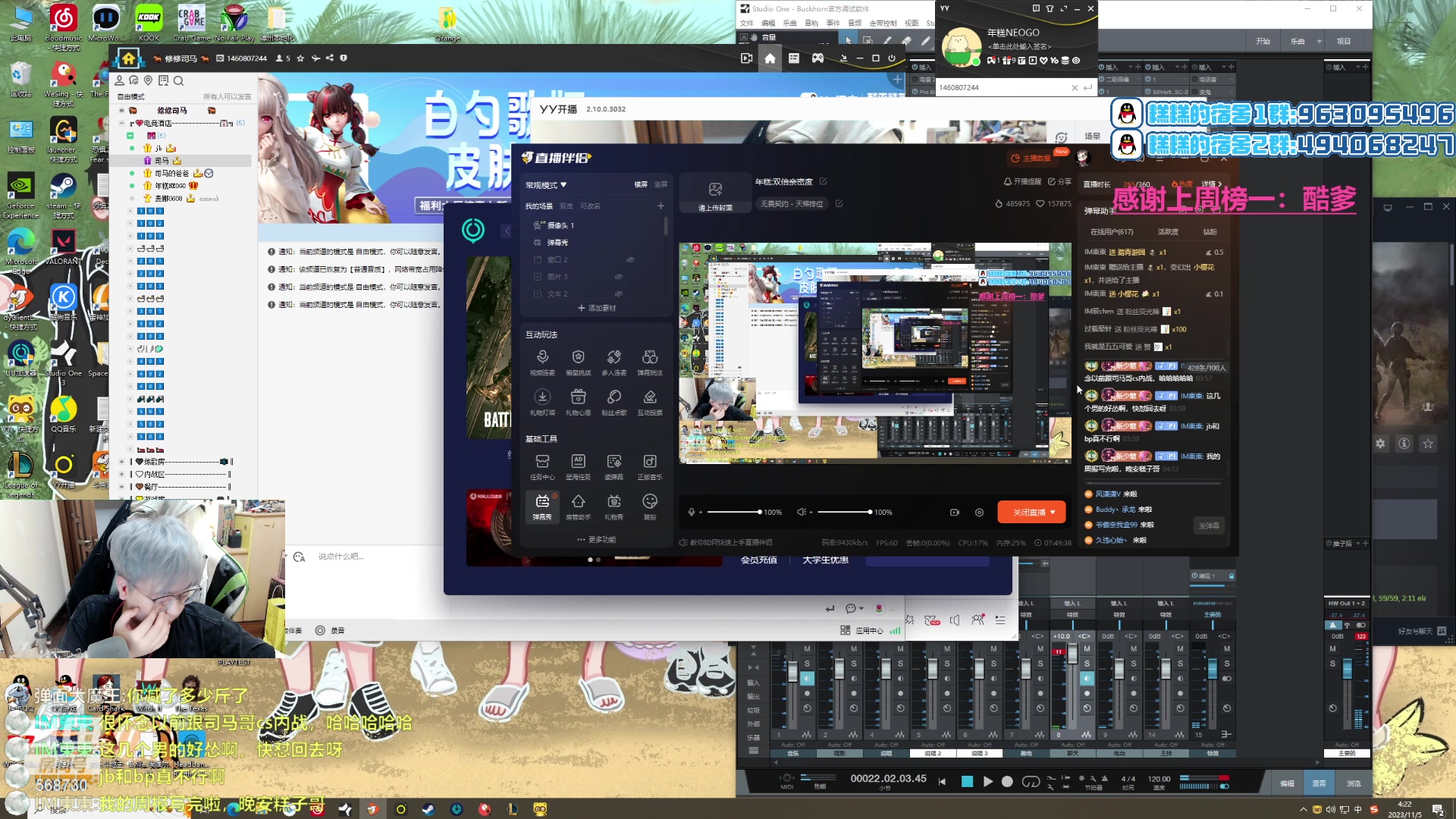The width and height of the screenshot is (1456, 819).
Task: Expand the 101 room in channel tree
Action: point(130,211)
